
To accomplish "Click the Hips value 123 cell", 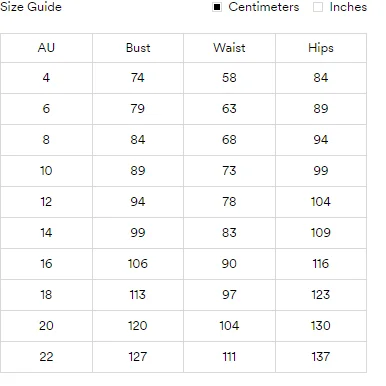I will (x=321, y=295).
